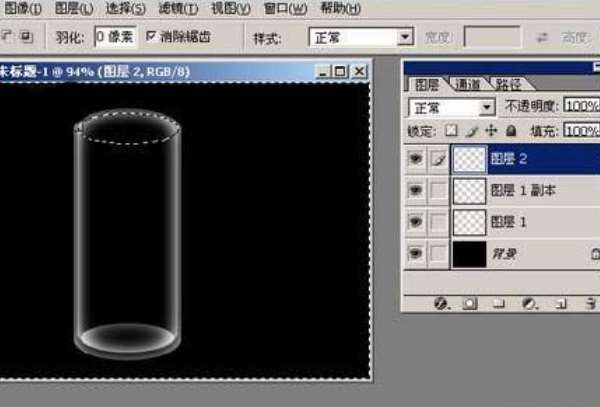Lock position move icon
600x407 pixels.
(x=491, y=131)
